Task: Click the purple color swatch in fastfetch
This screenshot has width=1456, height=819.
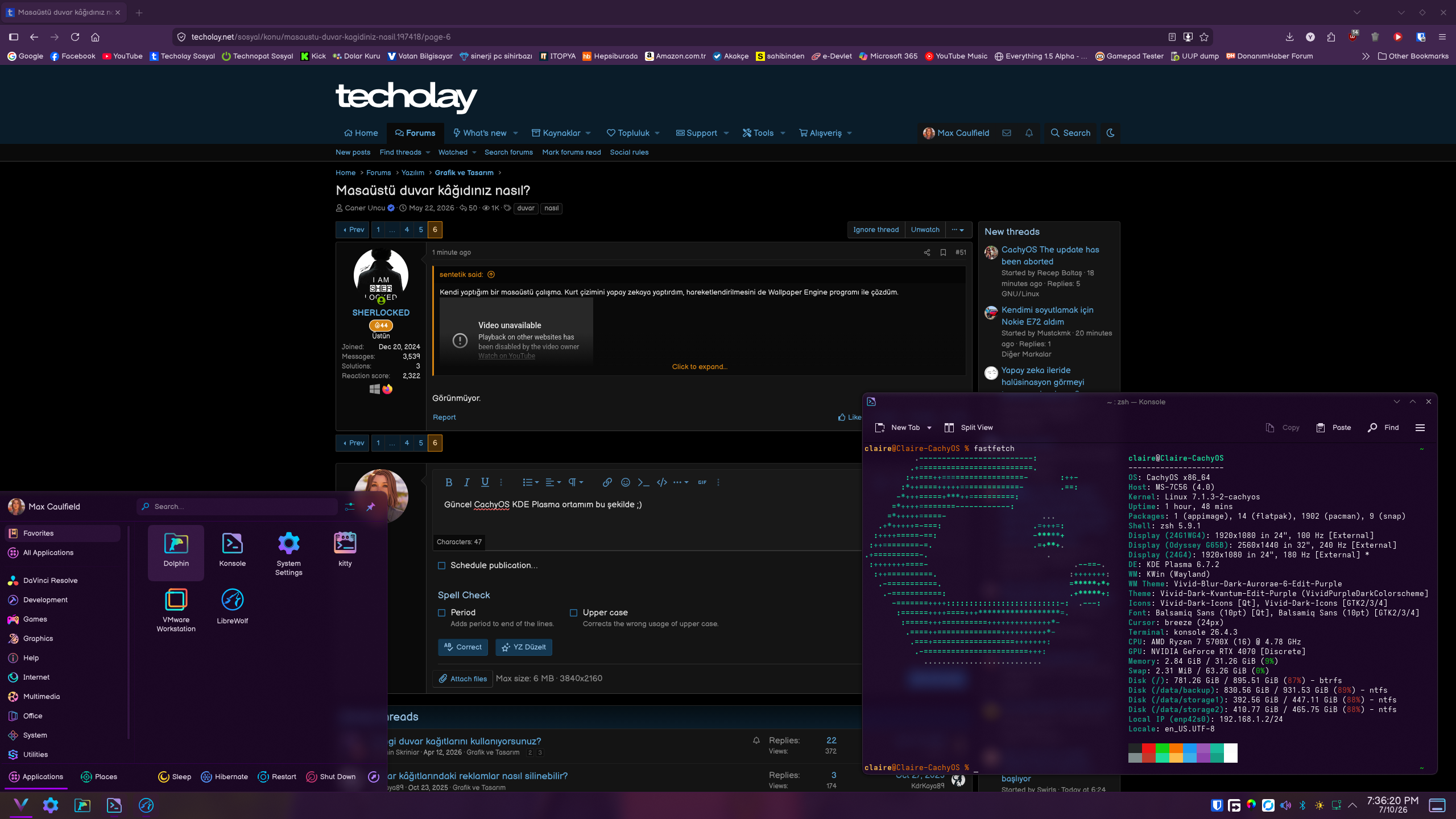Action: (x=1203, y=748)
